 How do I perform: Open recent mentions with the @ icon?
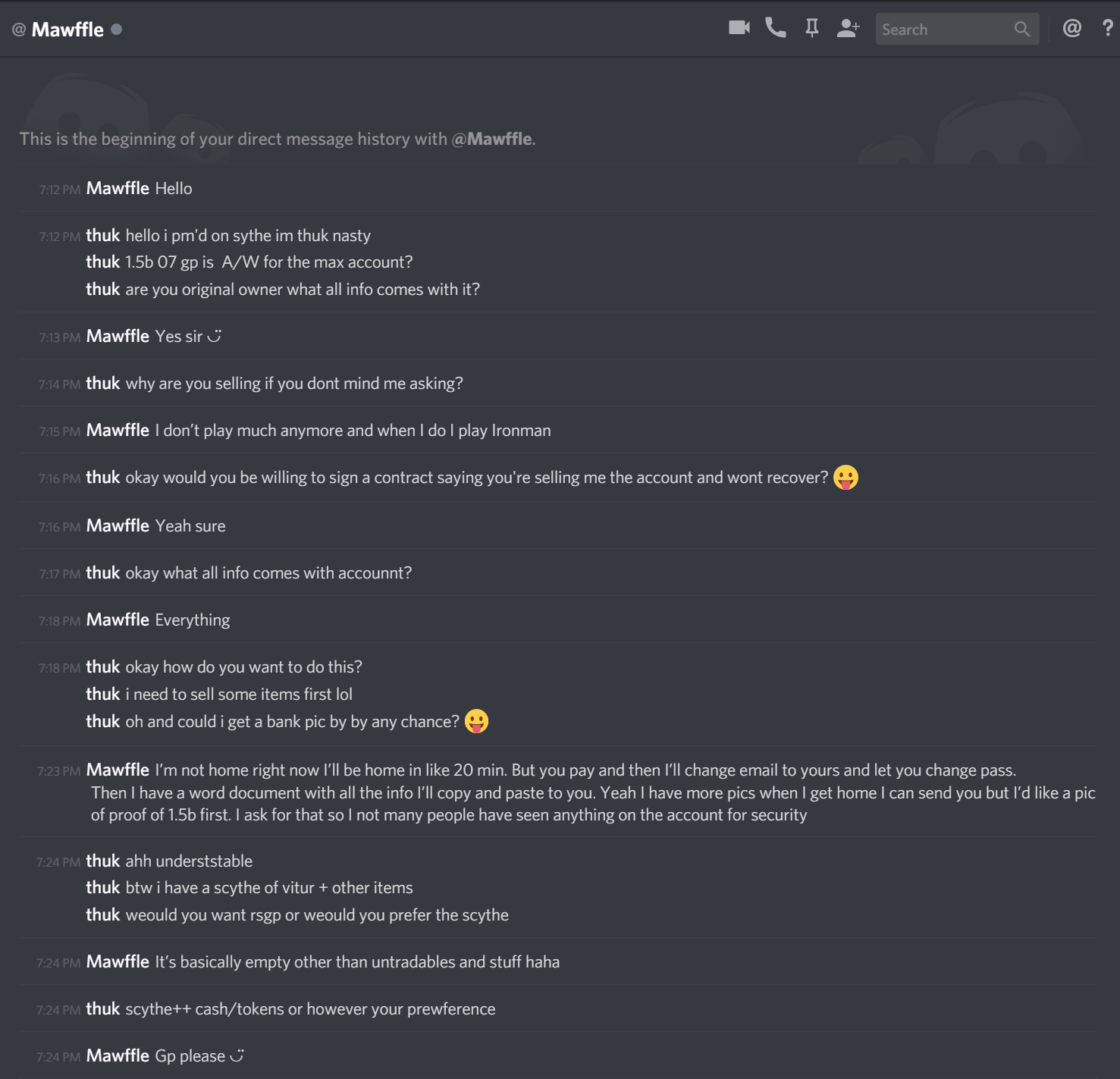tap(1071, 29)
